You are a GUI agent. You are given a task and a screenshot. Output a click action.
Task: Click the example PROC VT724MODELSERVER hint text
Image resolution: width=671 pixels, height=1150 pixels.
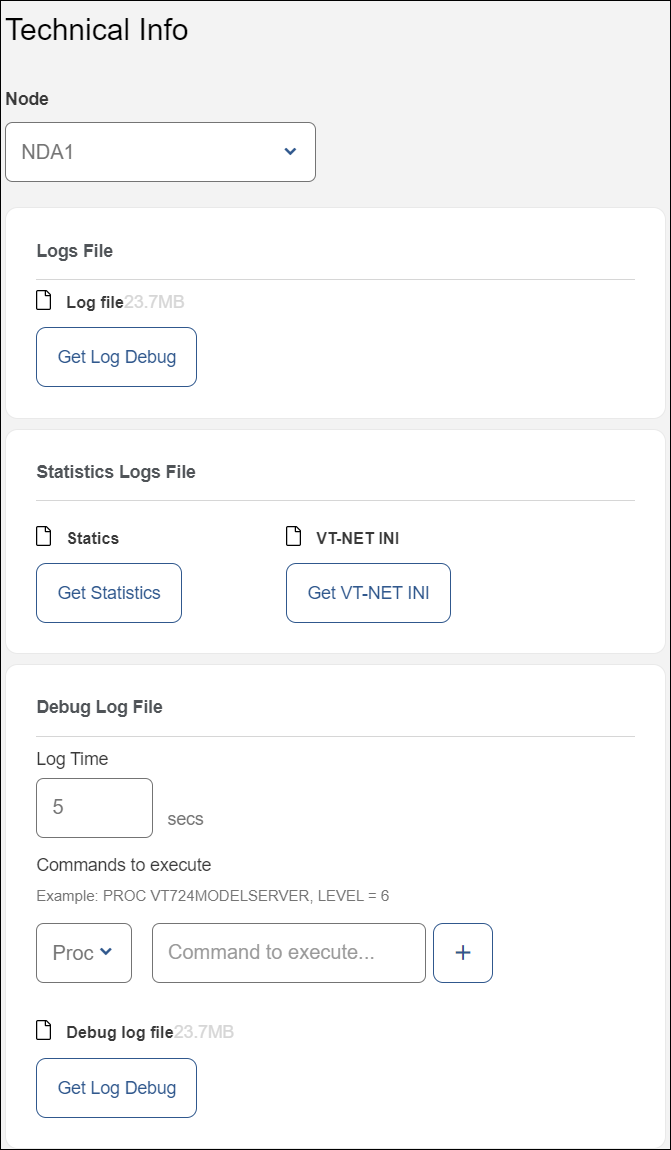point(213,896)
